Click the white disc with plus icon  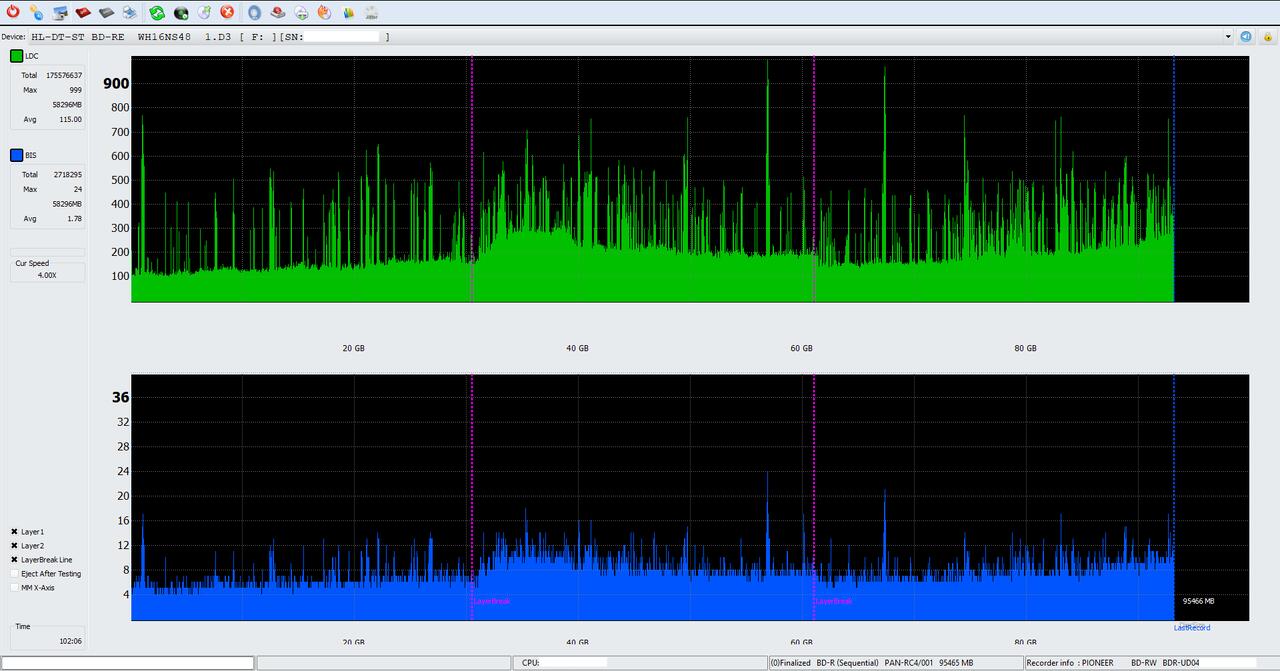[x=301, y=12]
